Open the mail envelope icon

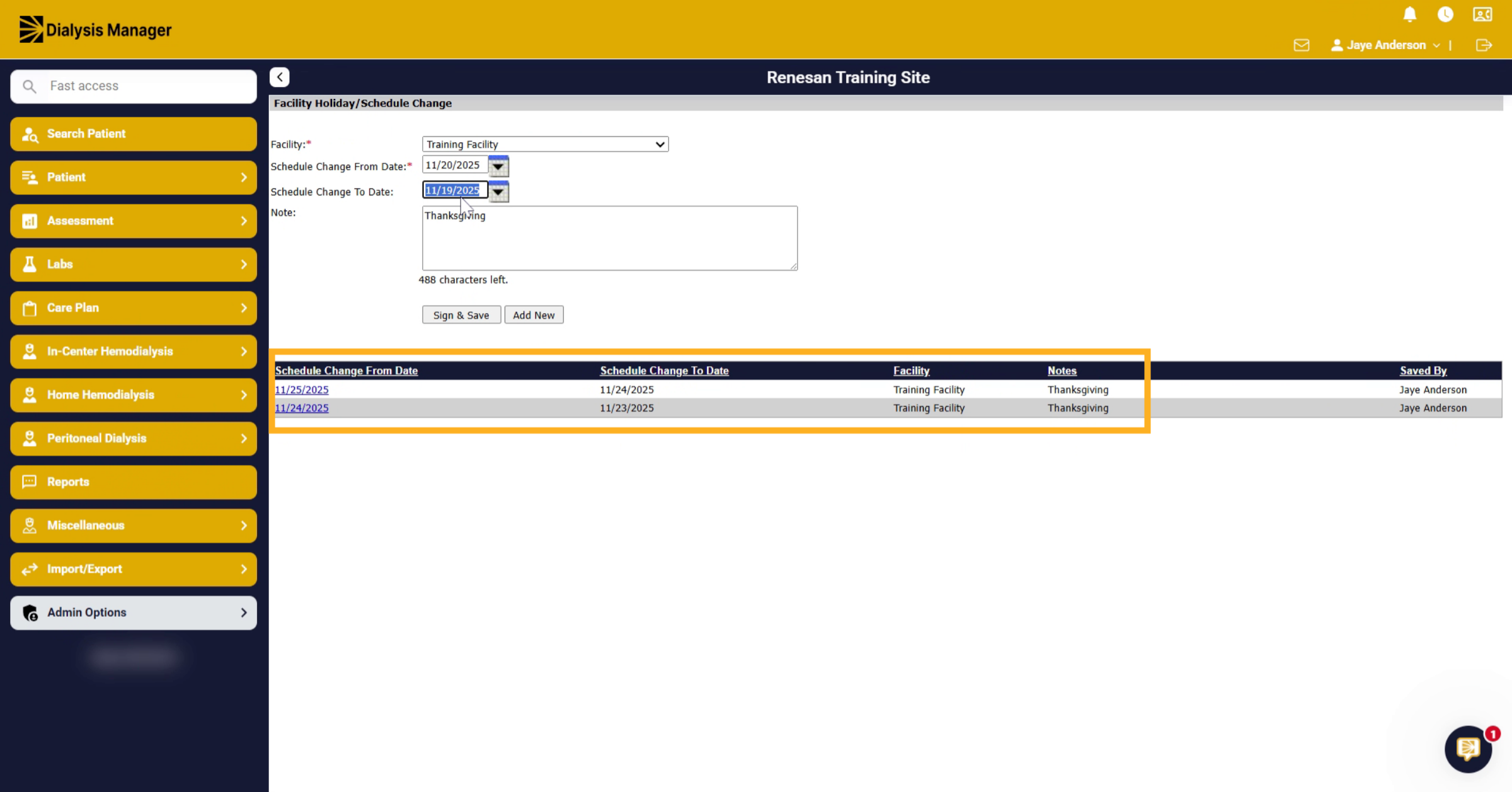pyautogui.click(x=1302, y=45)
